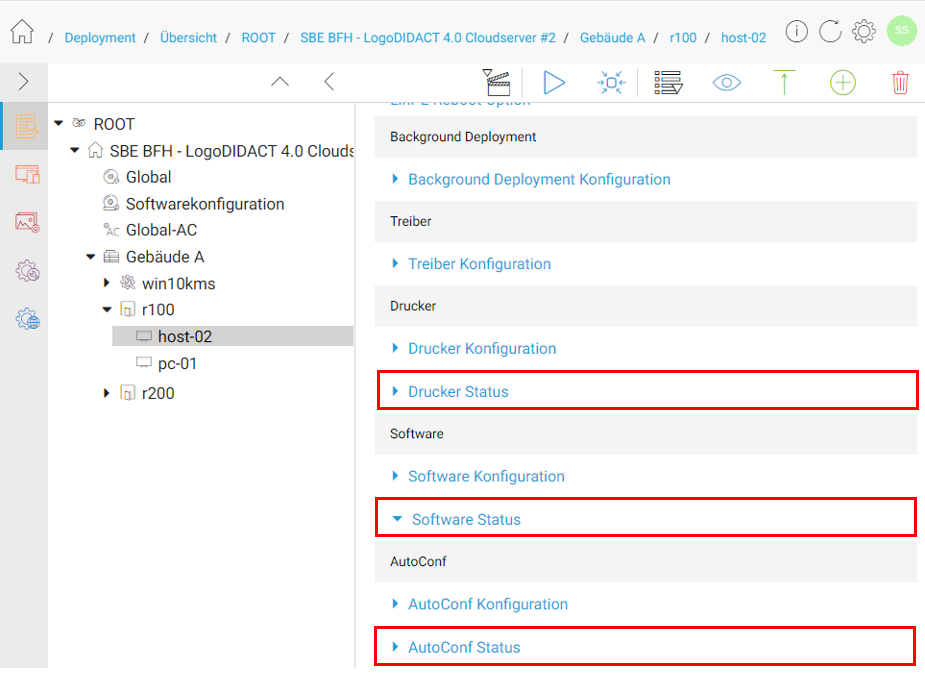The width and height of the screenshot is (925, 674).
Task: Delete with the red trash icon
Action: point(900,82)
